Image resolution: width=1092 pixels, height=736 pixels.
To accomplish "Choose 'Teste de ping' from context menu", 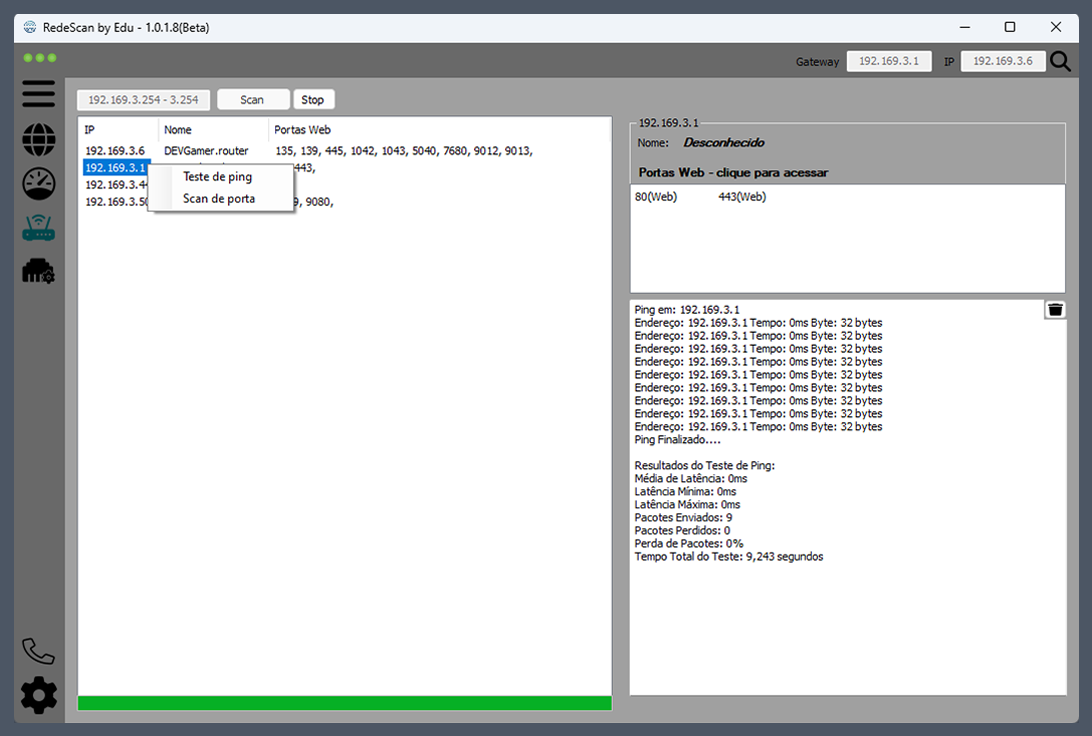I will 217,177.
